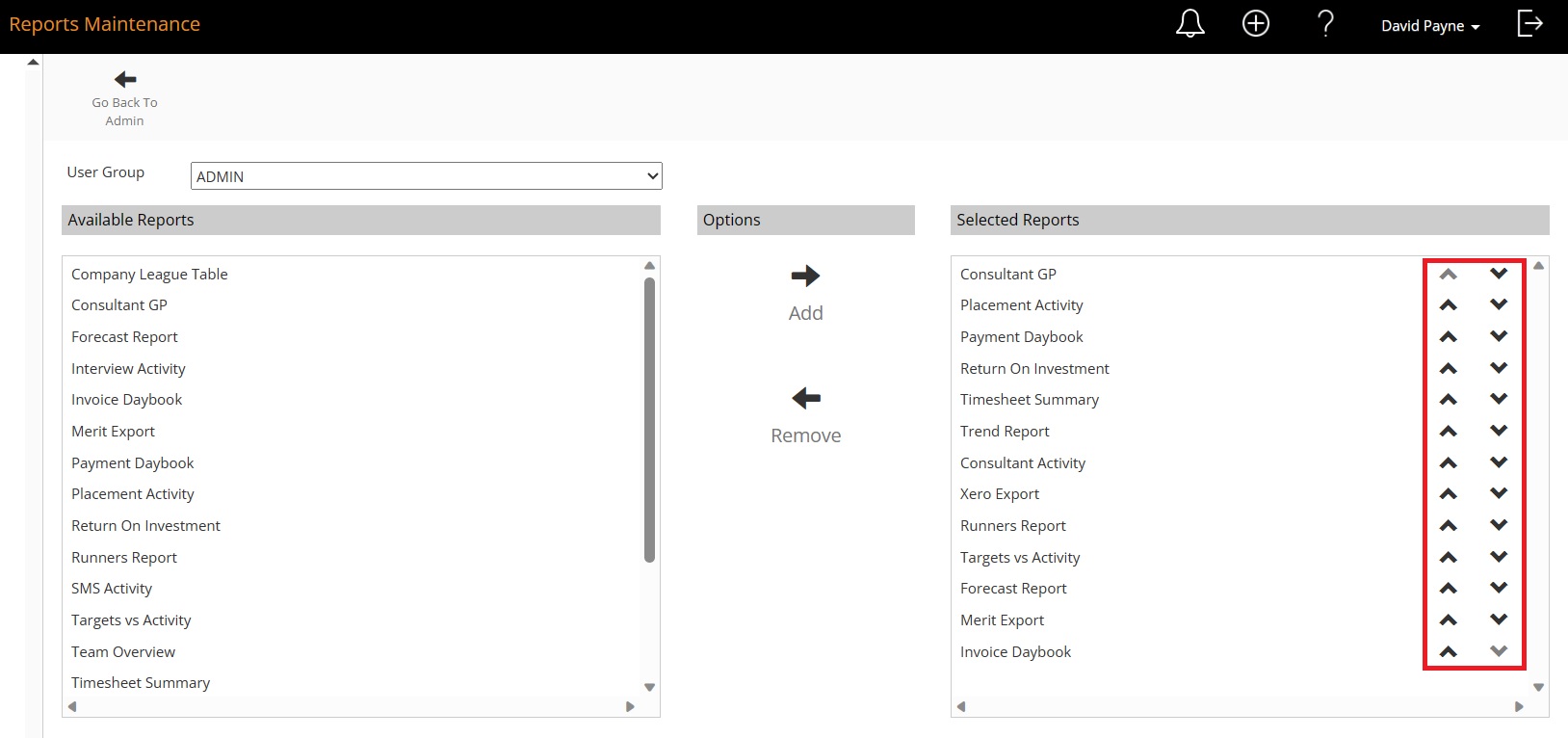Move Targets vs Activity up in Selected Reports
This screenshot has height=738, width=1568.
point(1448,558)
